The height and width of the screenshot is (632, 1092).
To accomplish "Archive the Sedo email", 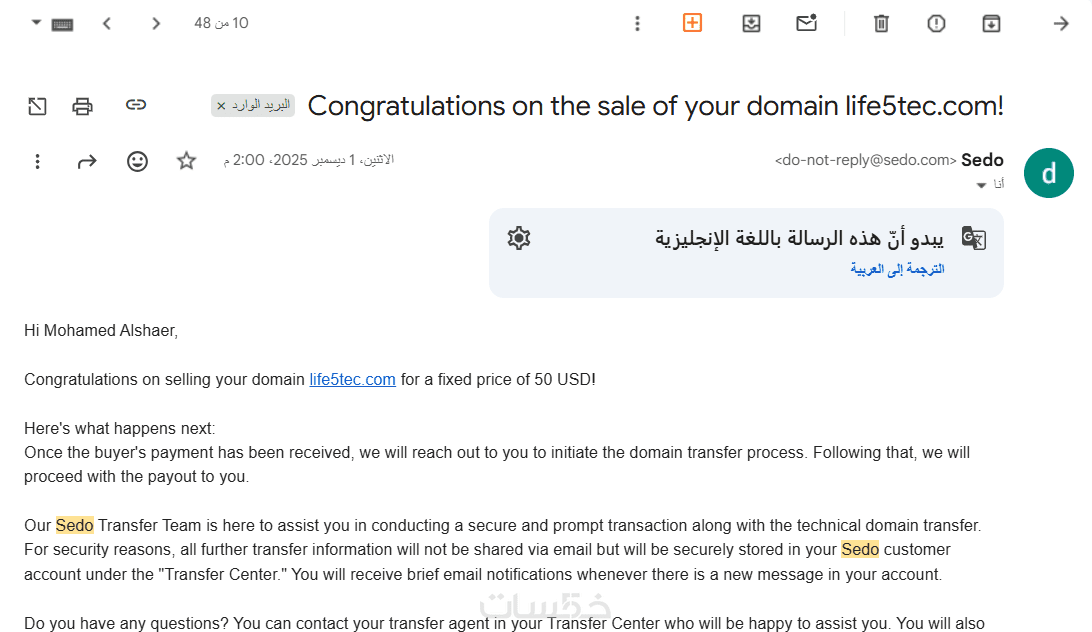I will pyautogui.click(x=991, y=23).
